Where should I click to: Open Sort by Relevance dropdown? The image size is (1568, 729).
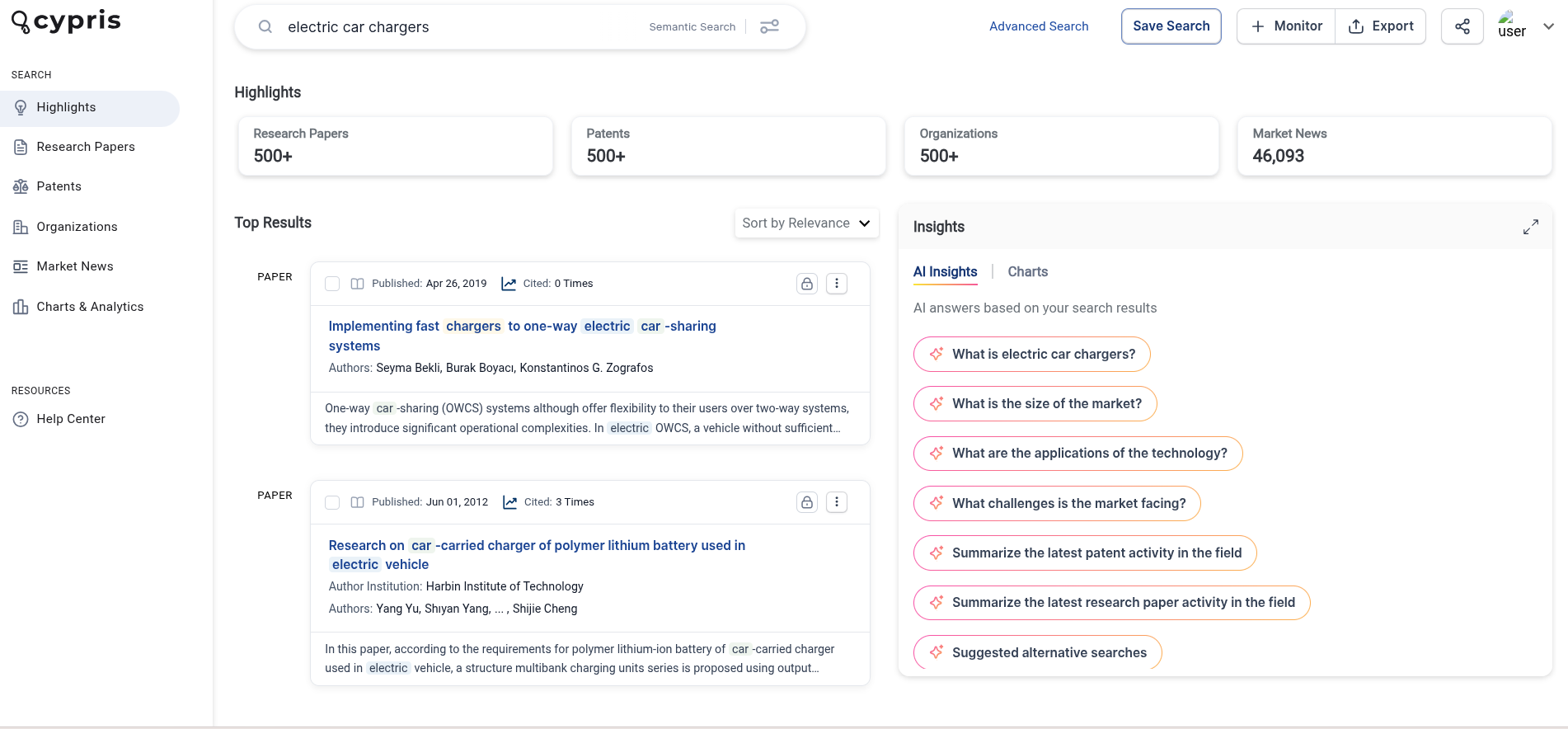(806, 223)
